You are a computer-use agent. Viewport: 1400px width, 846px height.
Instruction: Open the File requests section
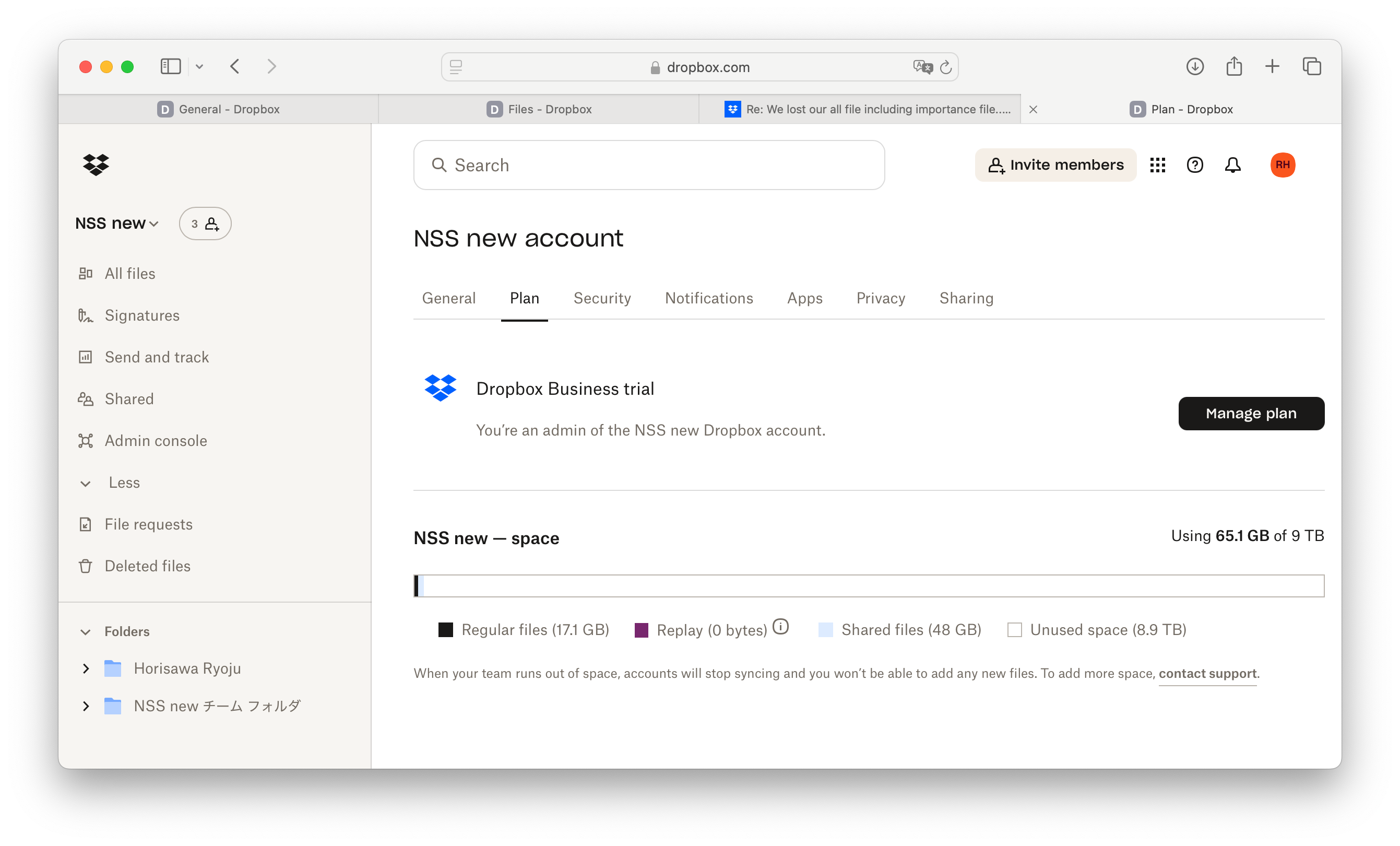coord(149,523)
